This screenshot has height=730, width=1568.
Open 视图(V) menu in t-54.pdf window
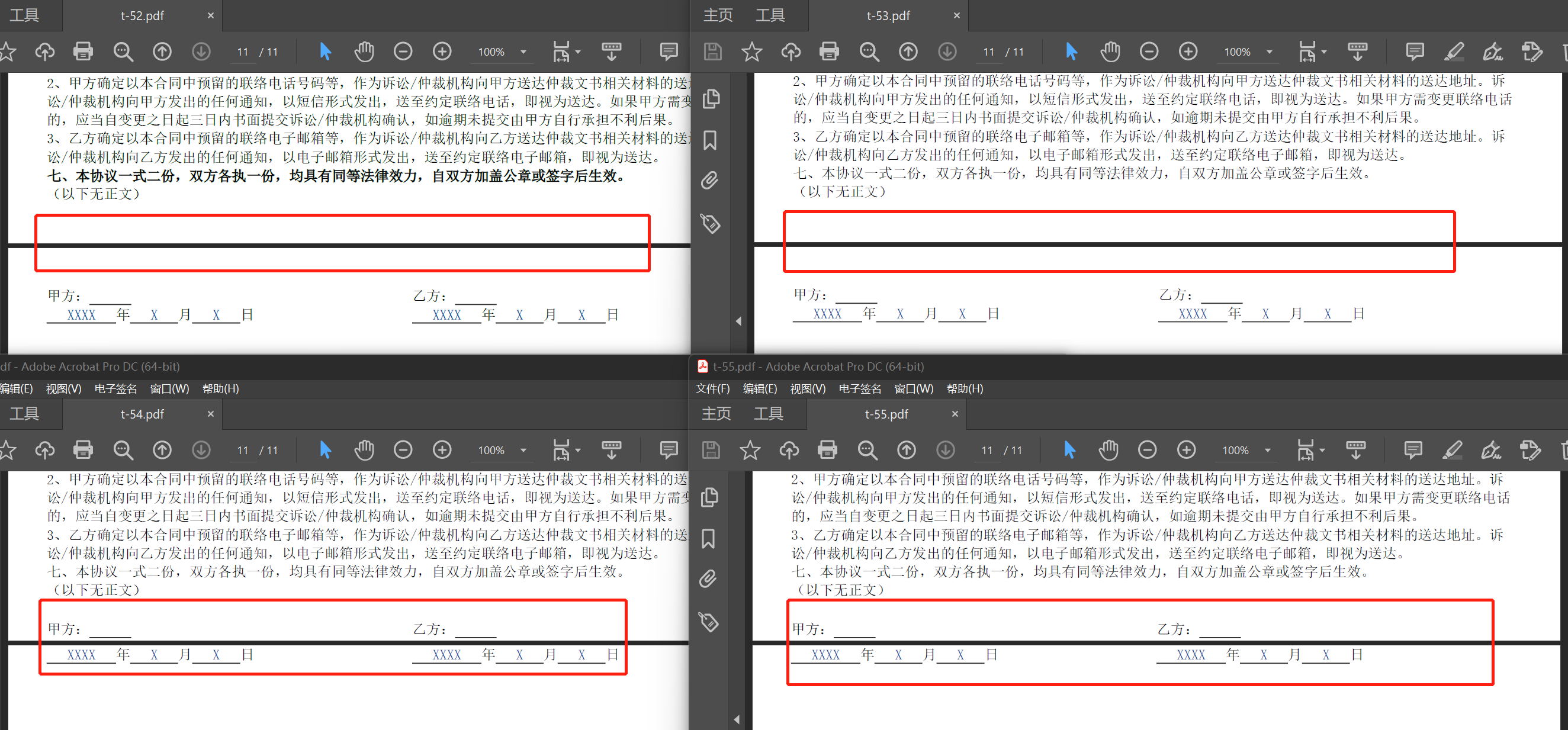pos(63,388)
